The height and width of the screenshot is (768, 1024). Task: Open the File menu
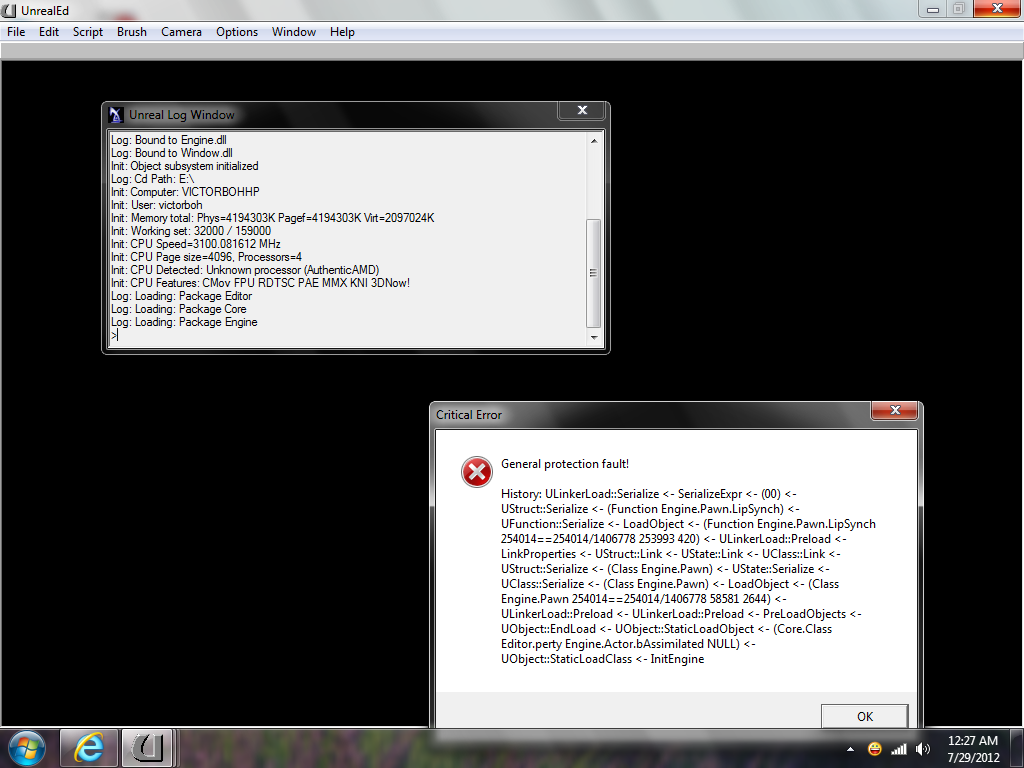[x=16, y=32]
